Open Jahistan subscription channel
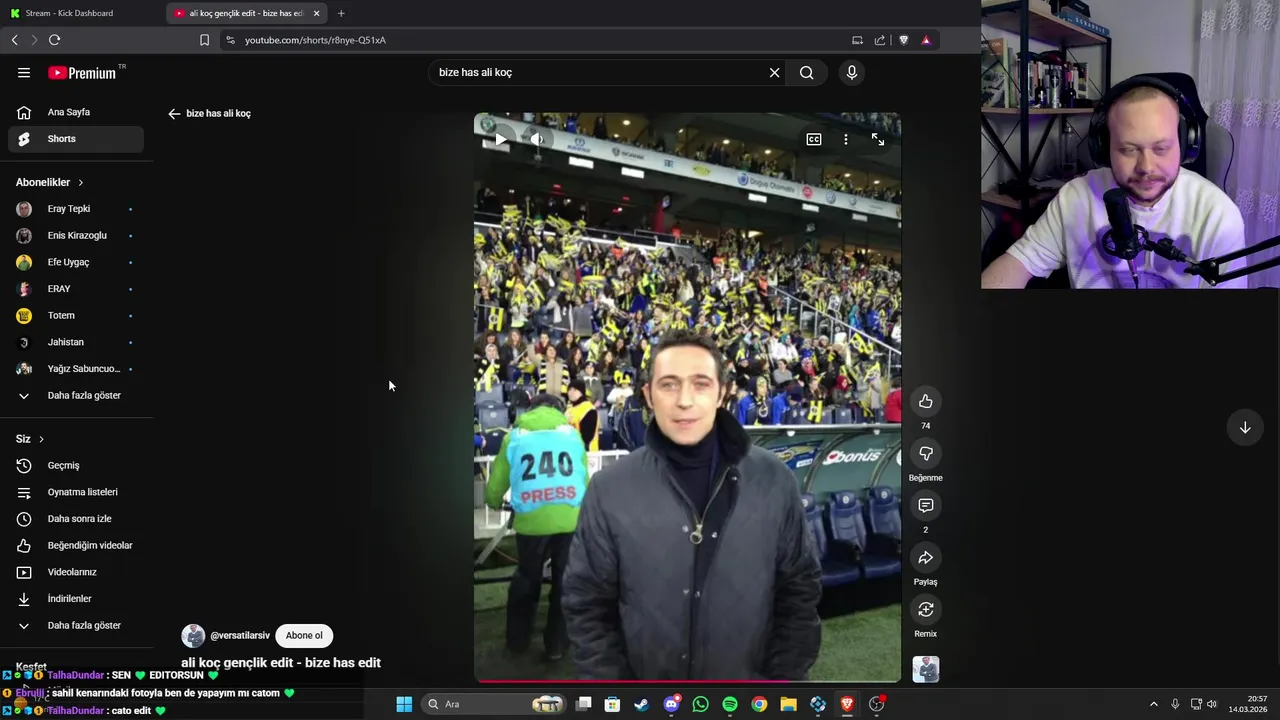This screenshot has height=720, width=1280. point(76,342)
